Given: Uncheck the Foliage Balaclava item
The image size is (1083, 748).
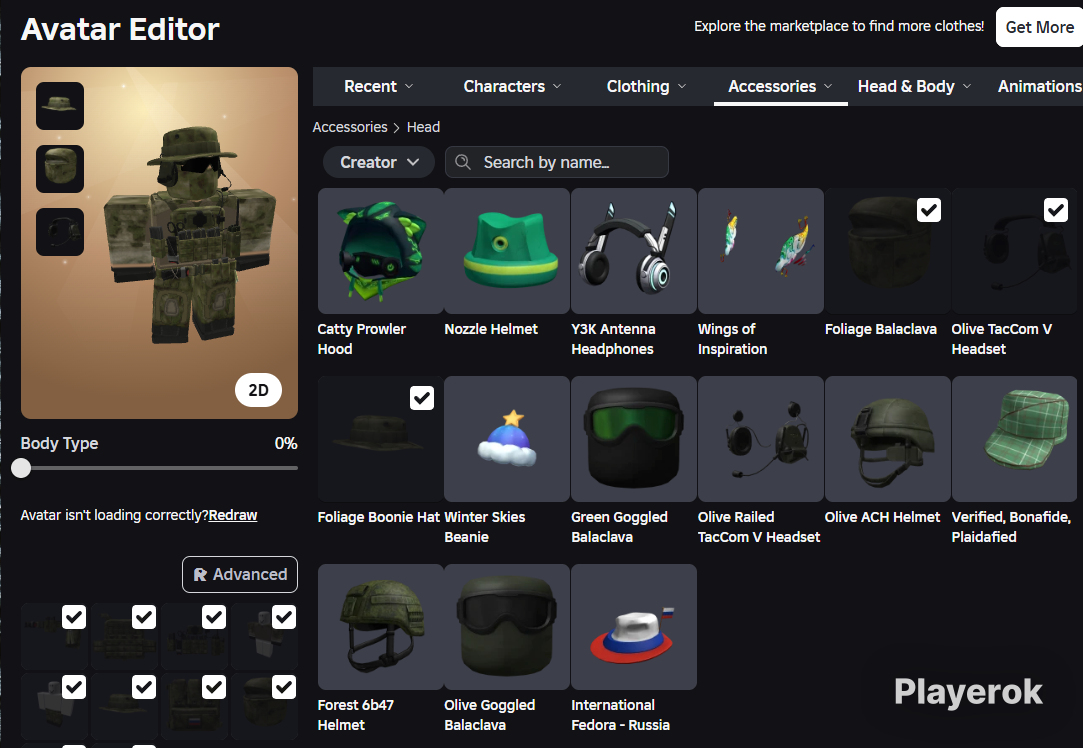Looking at the screenshot, I should click(929, 210).
